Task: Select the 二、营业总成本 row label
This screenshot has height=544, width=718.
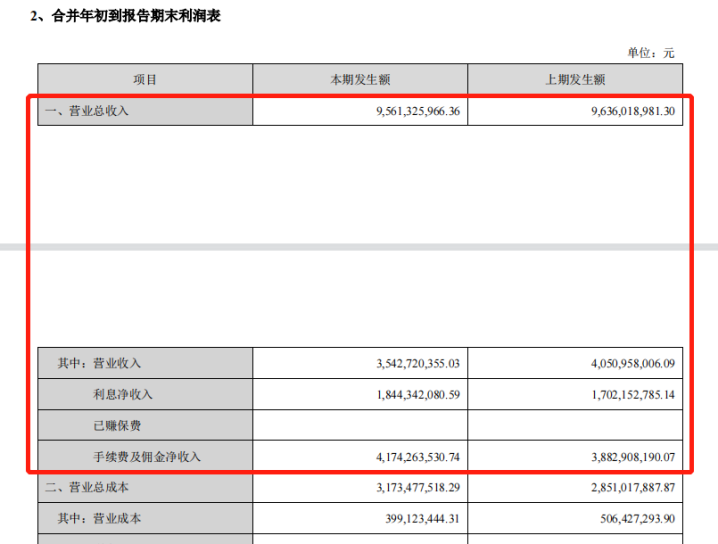Action: (87, 487)
